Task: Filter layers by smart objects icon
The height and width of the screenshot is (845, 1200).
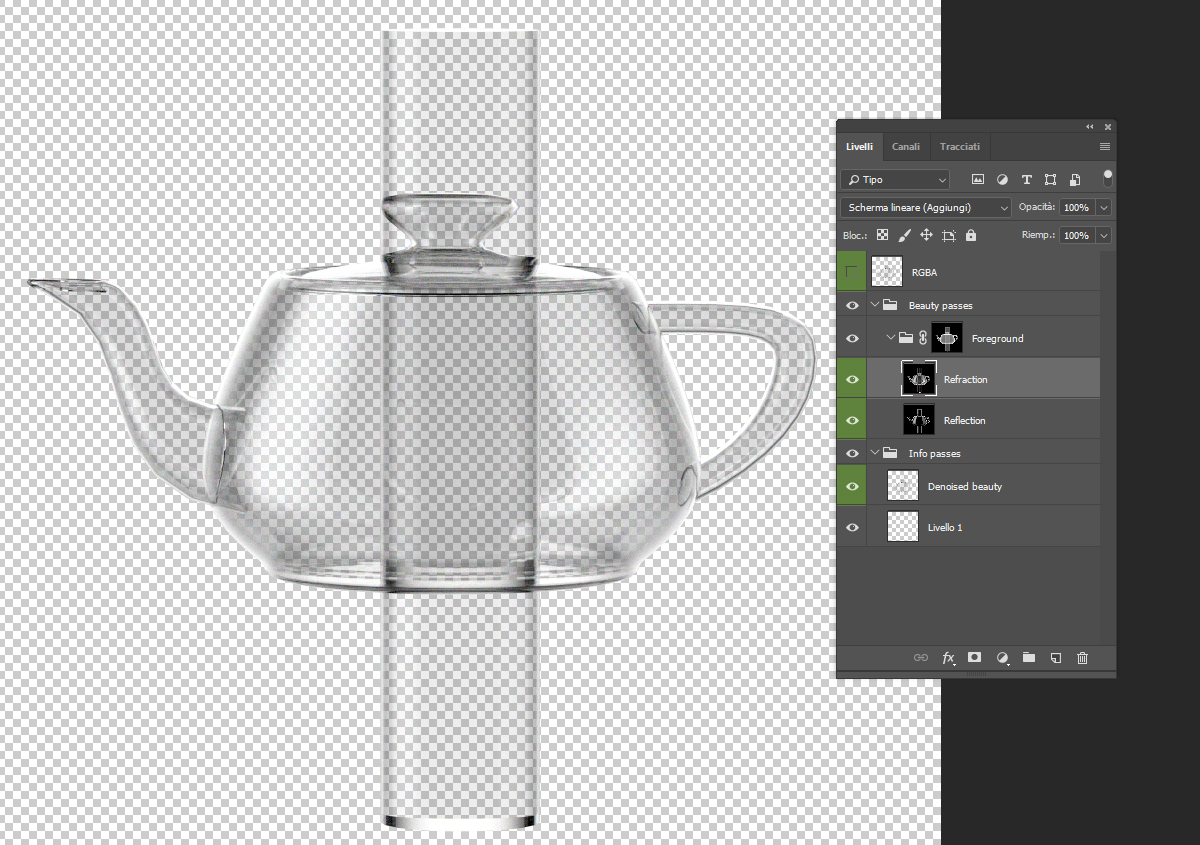Action: pos(1074,180)
